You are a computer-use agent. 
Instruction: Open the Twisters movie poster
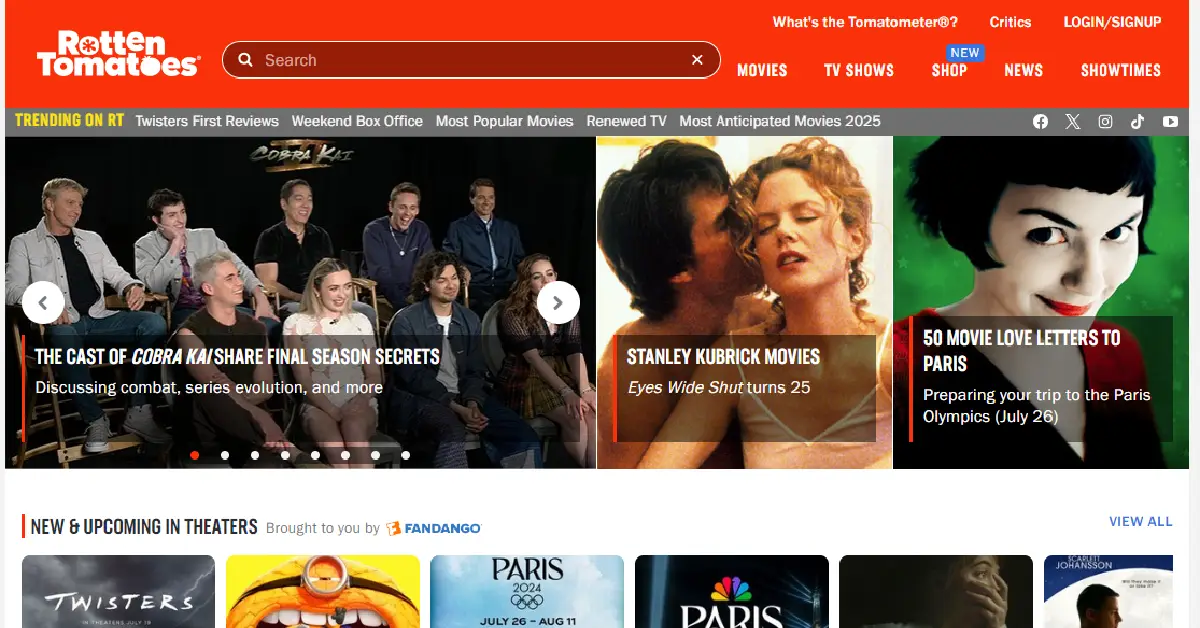(x=119, y=591)
